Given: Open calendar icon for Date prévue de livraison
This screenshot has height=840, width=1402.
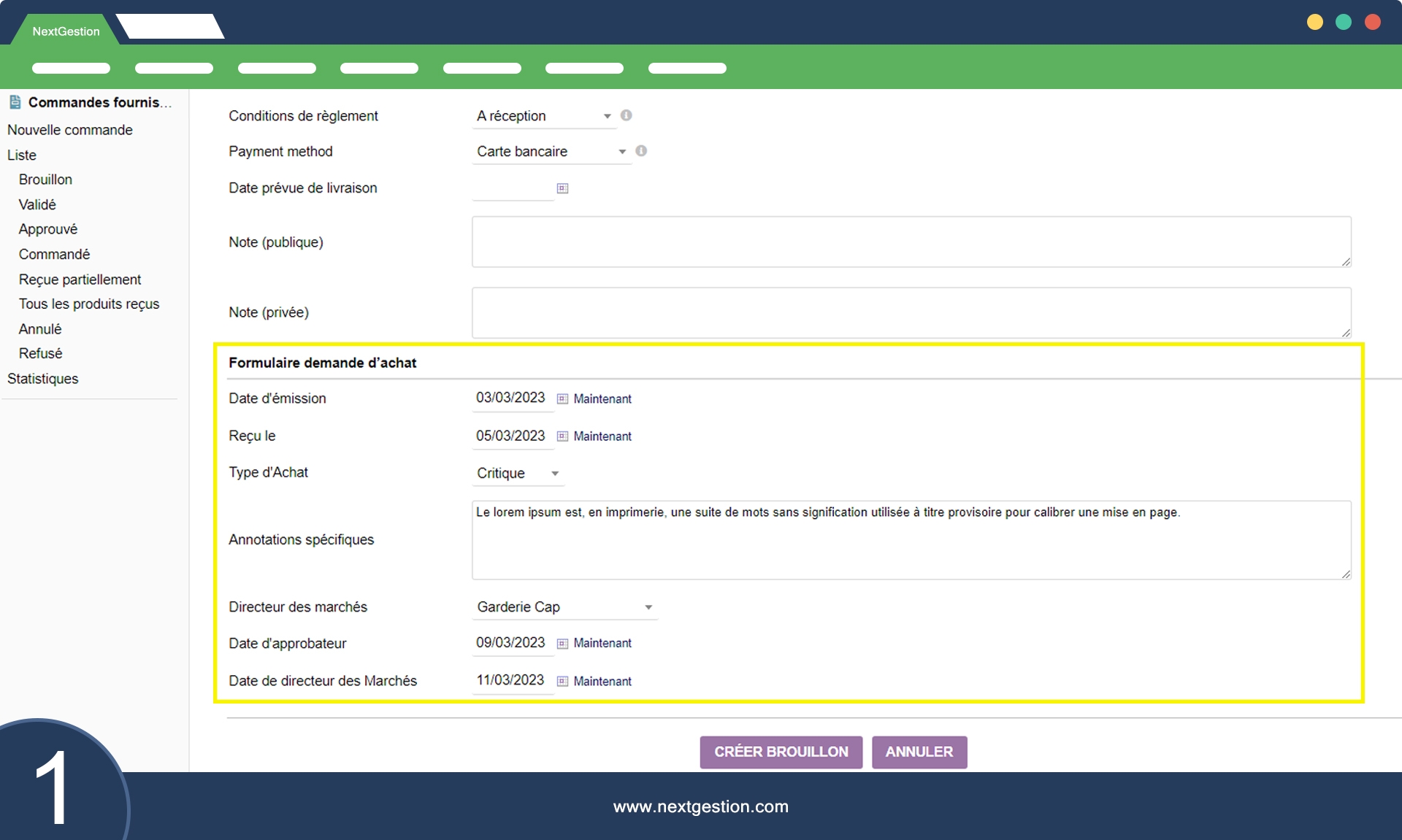Looking at the screenshot, I should tap(562, 188).
